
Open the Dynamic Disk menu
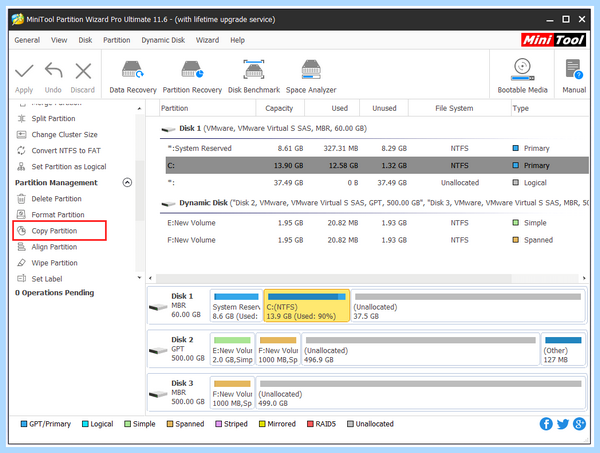click(x=163, y=40)
